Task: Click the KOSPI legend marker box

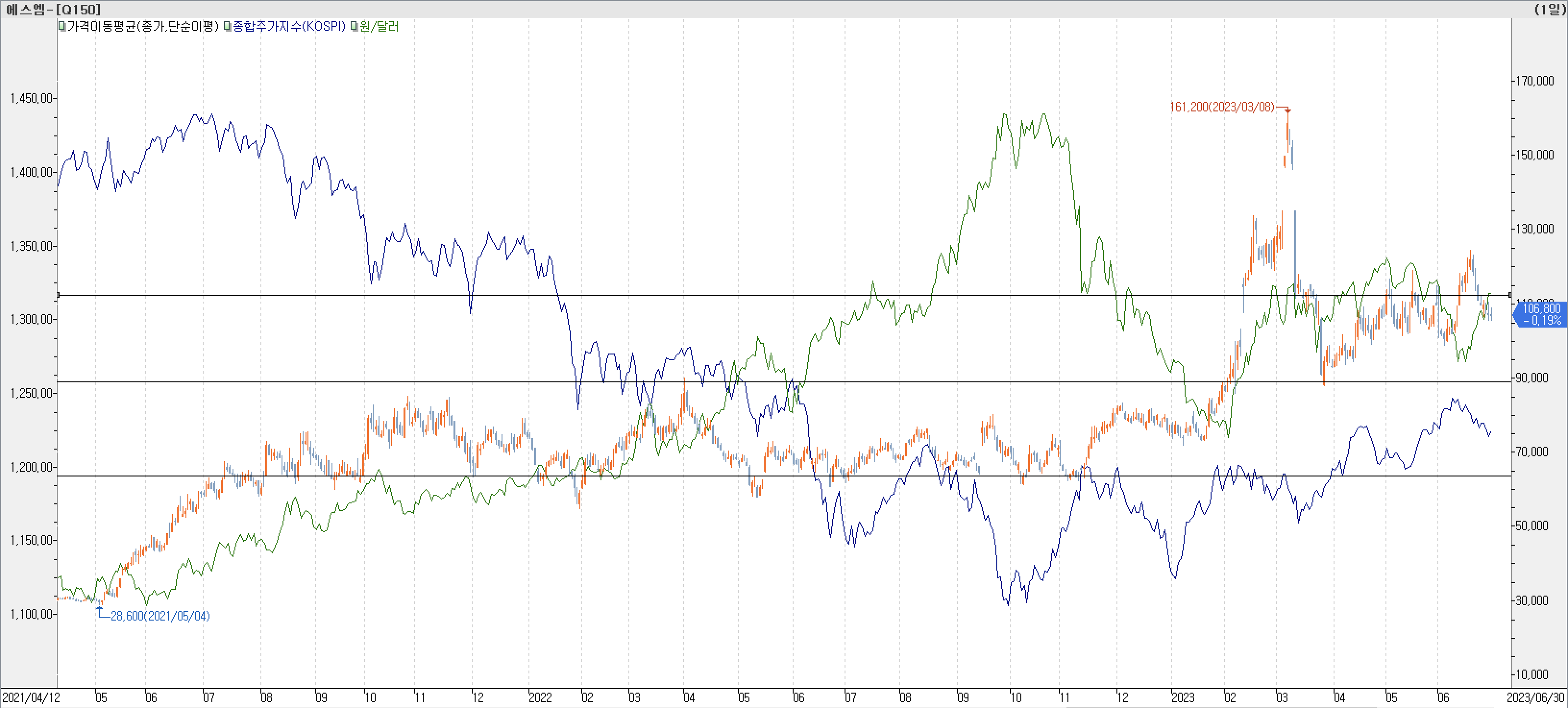Action: 228,26
